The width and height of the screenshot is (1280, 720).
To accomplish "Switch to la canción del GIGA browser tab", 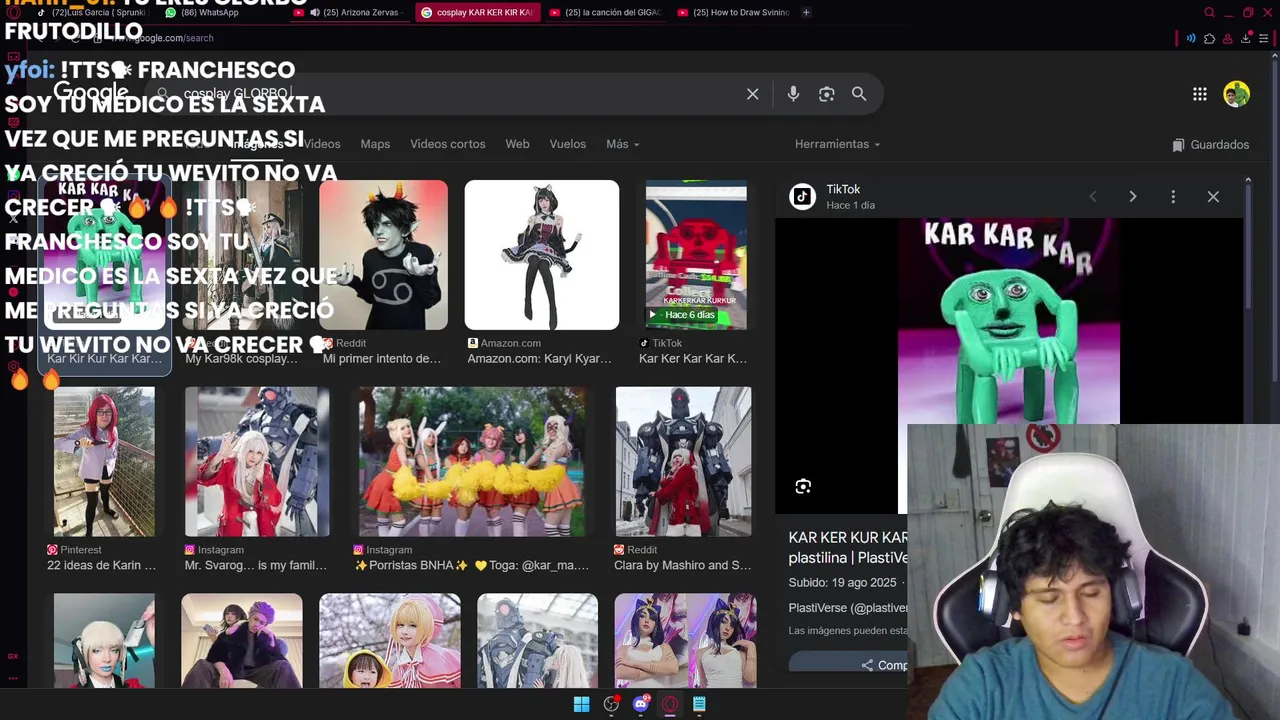I will [x=604, y=12].
